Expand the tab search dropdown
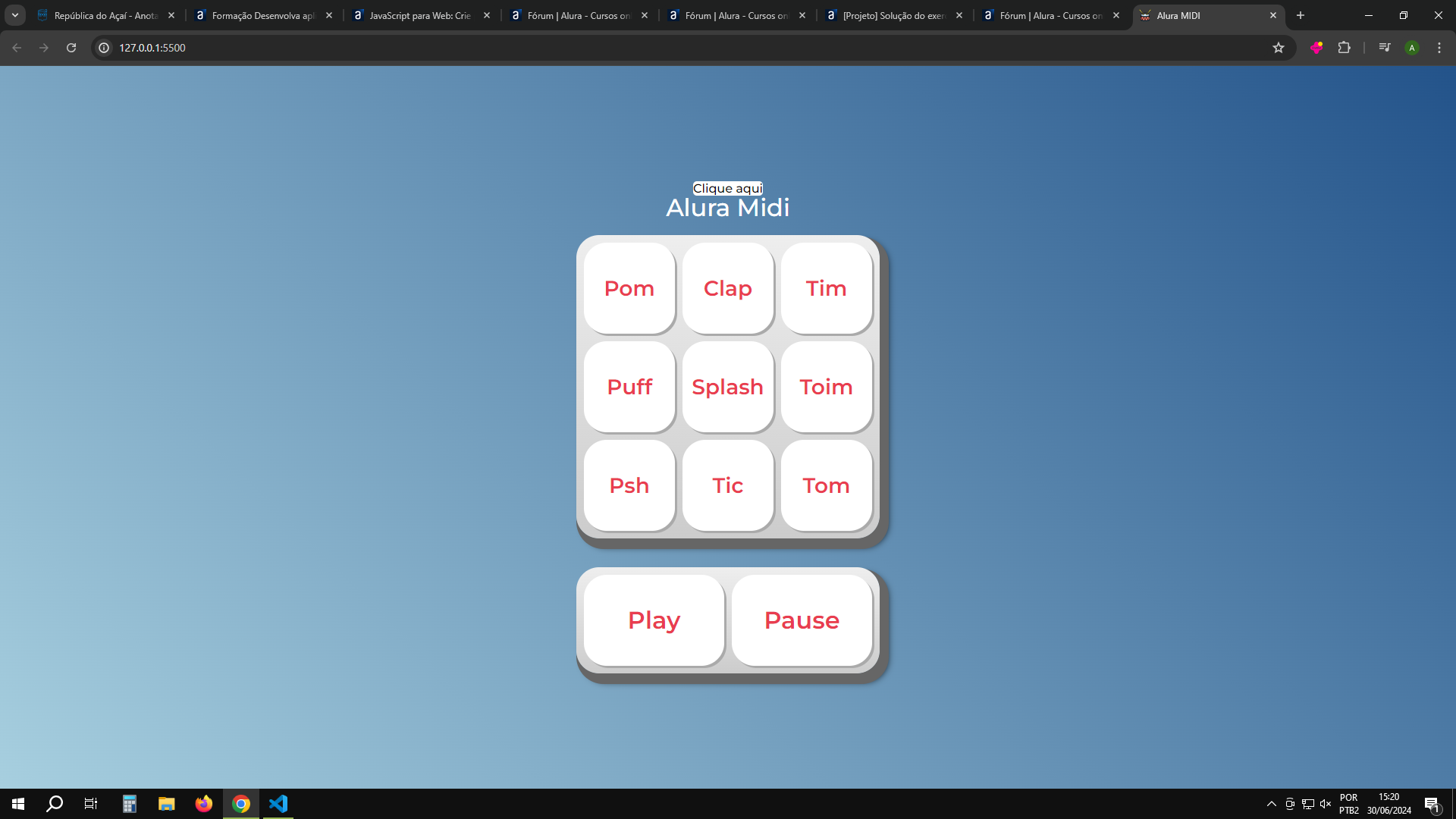The height and width of the screenshot is (819, 1456). click(15, 15)
